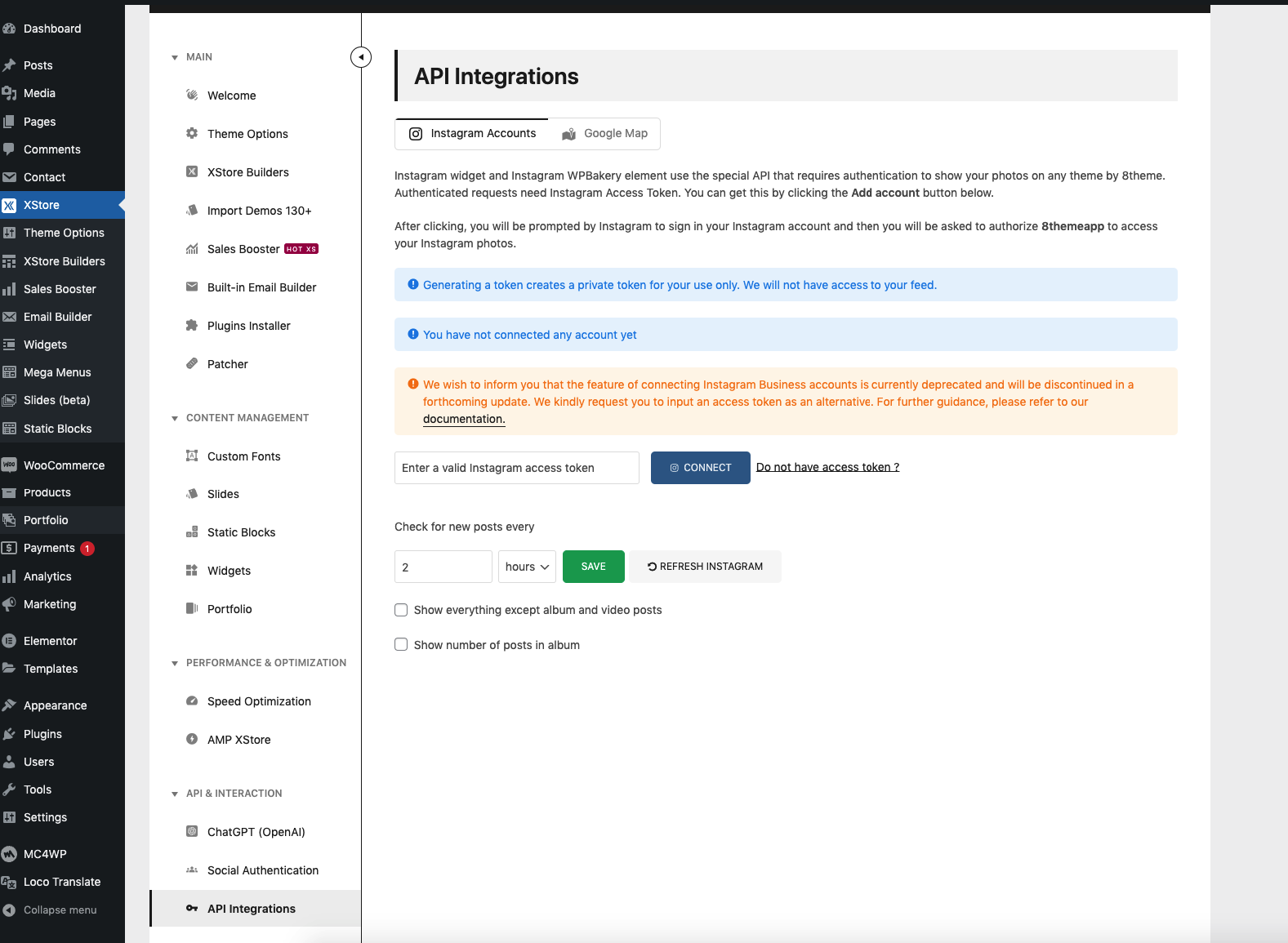The image size is (1288, 943).
Task: Open Tools in the WordPress menu
Action: pyautogui.click(x=62, y=790)
